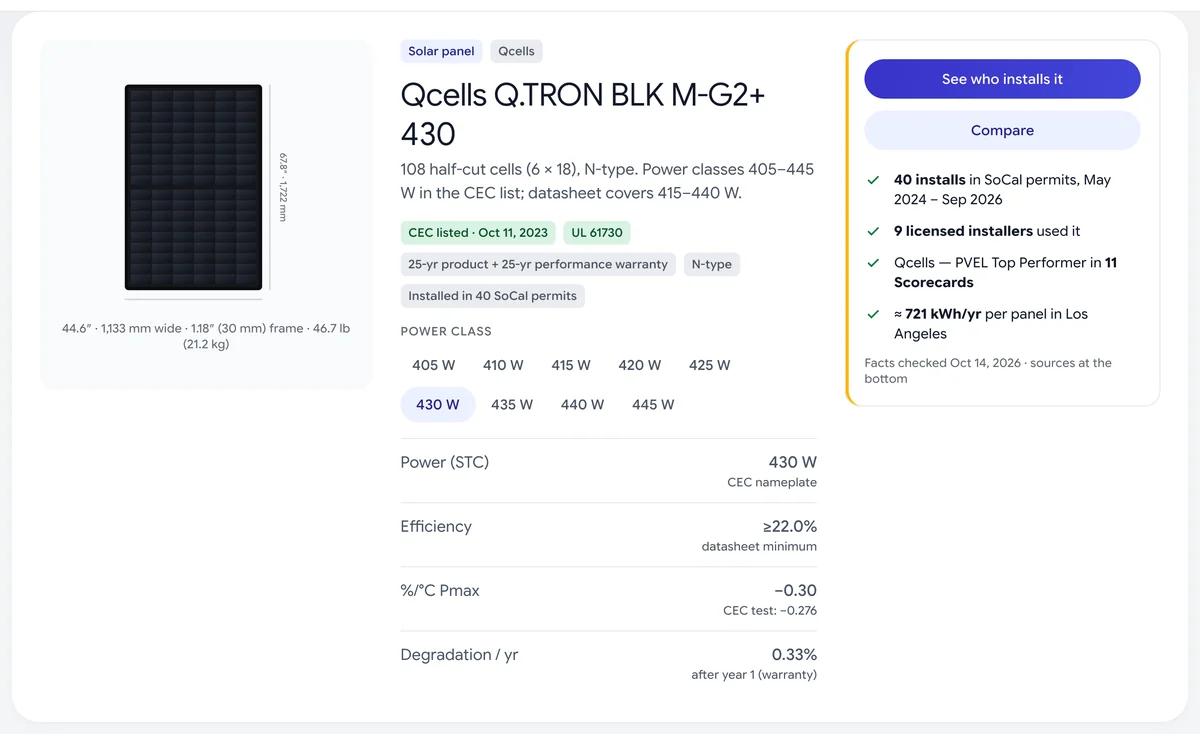Click the 25-yr product and performance warranty badge
Viewport: 1200px width, 734px height.
point(538,265)
